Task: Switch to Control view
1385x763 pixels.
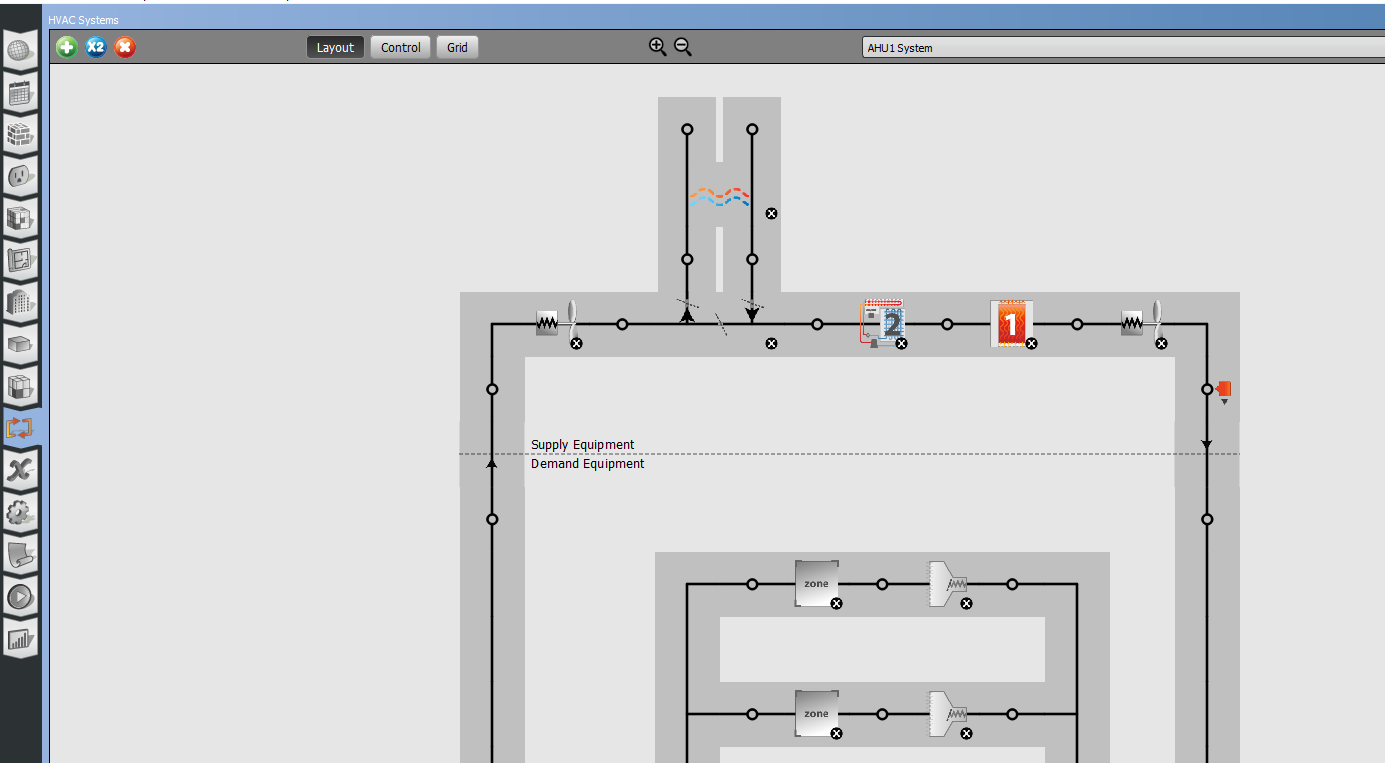Action: pos(401,47)
